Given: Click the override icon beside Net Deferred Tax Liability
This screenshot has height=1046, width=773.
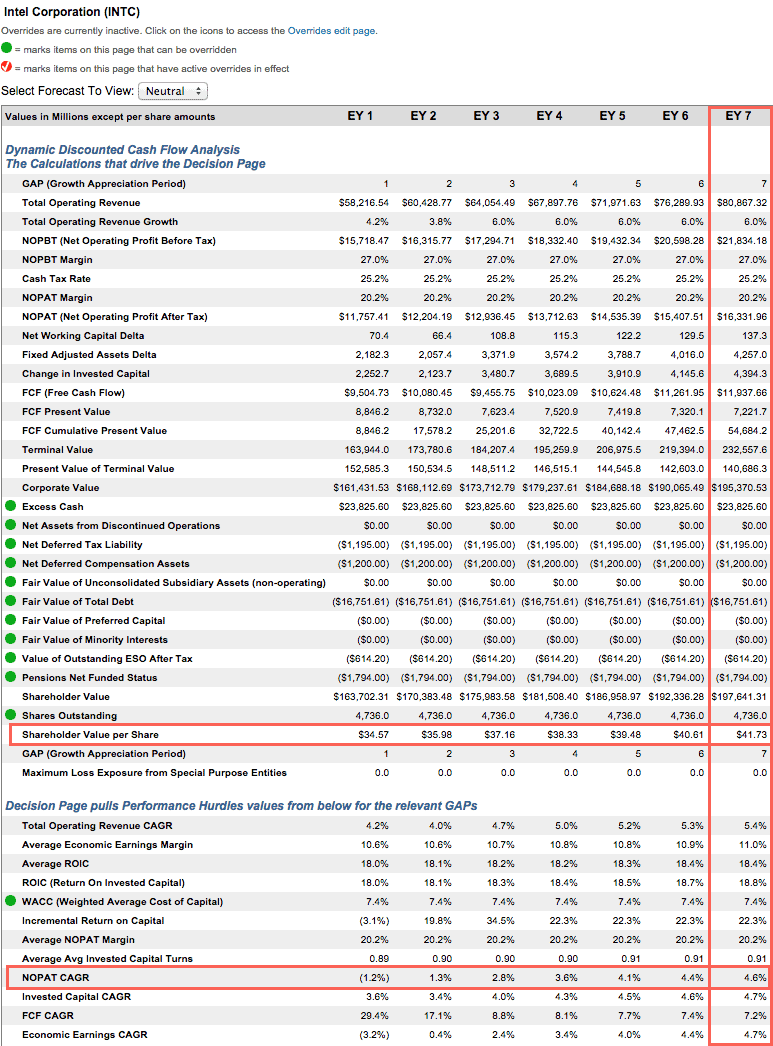Looking at the screenshot, I should tap(10, 544).
